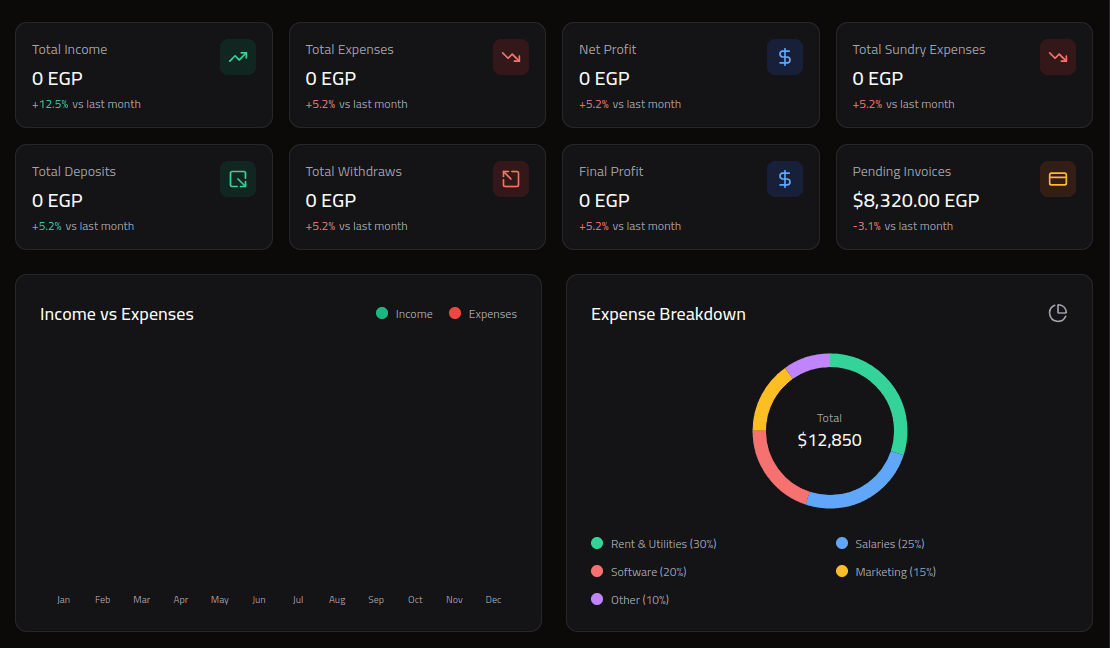Open the pie chart icon in Expense Breakdown header
1110x648 pixels.
(x=1057, y=313)
